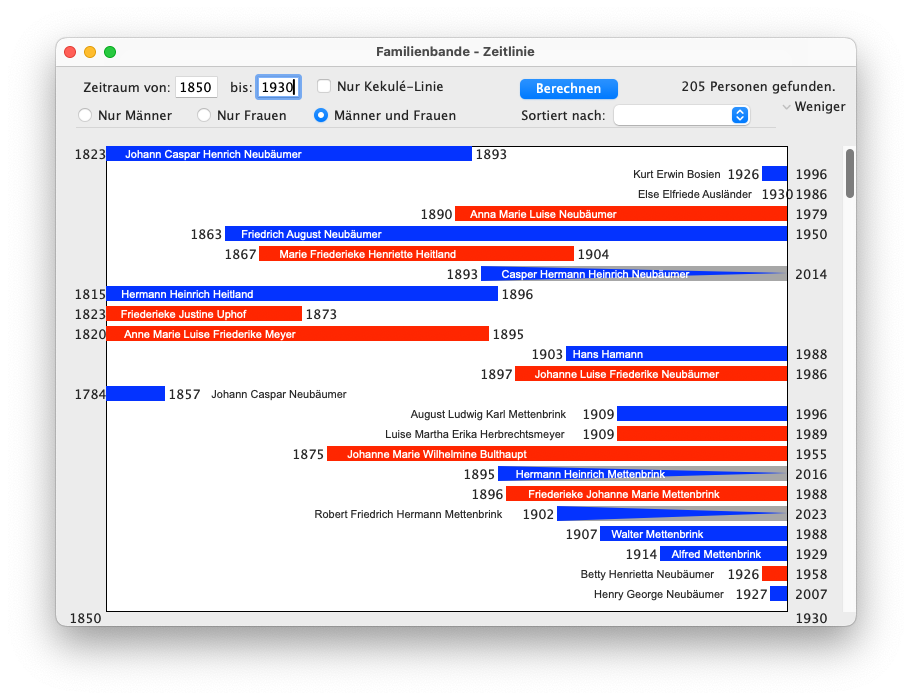
Task: Select the Nur Frauen radio button
Action: (x=204, y=115)
